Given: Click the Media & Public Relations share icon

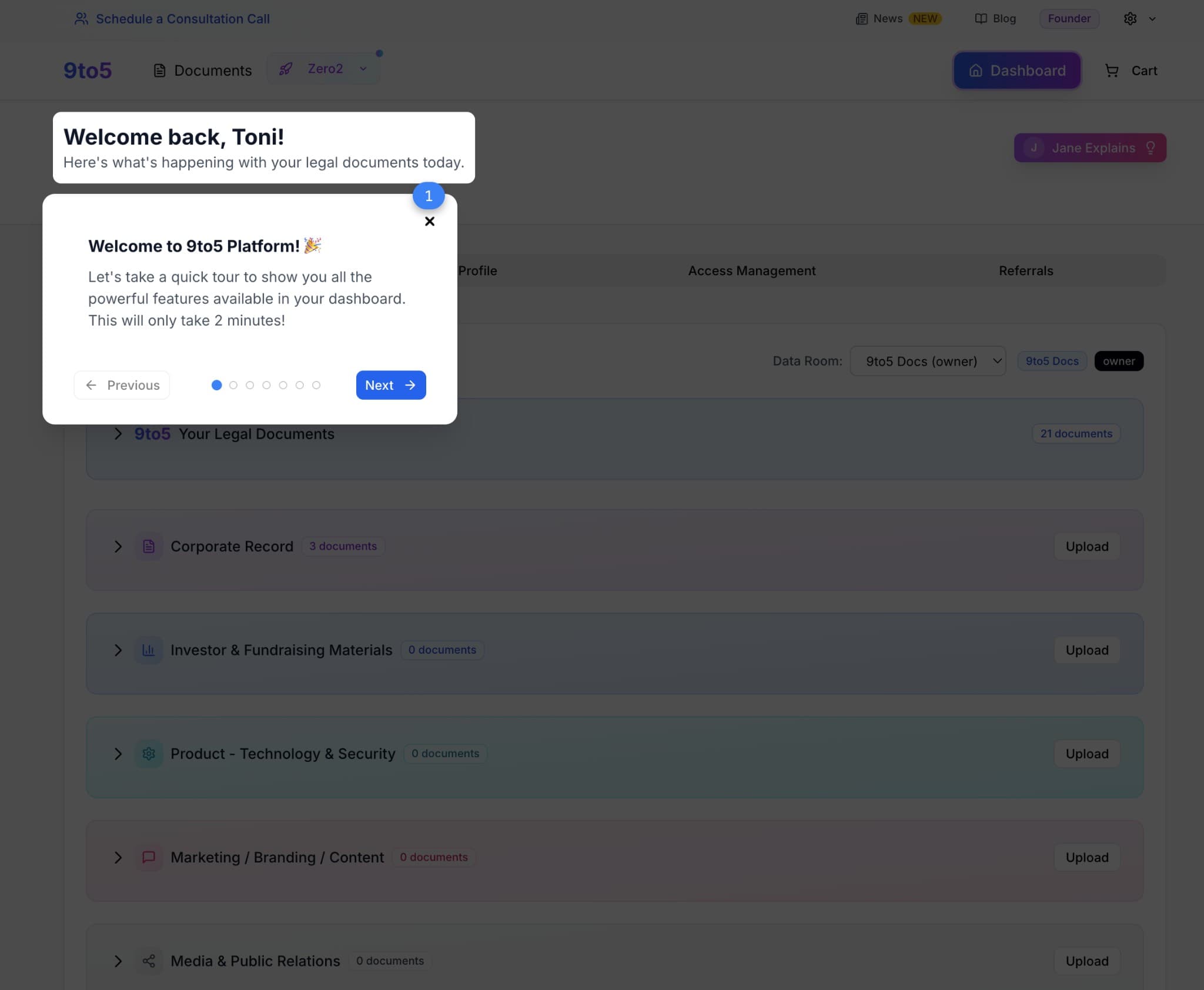Looking at the screenshot, I should [x=149, y=961].
